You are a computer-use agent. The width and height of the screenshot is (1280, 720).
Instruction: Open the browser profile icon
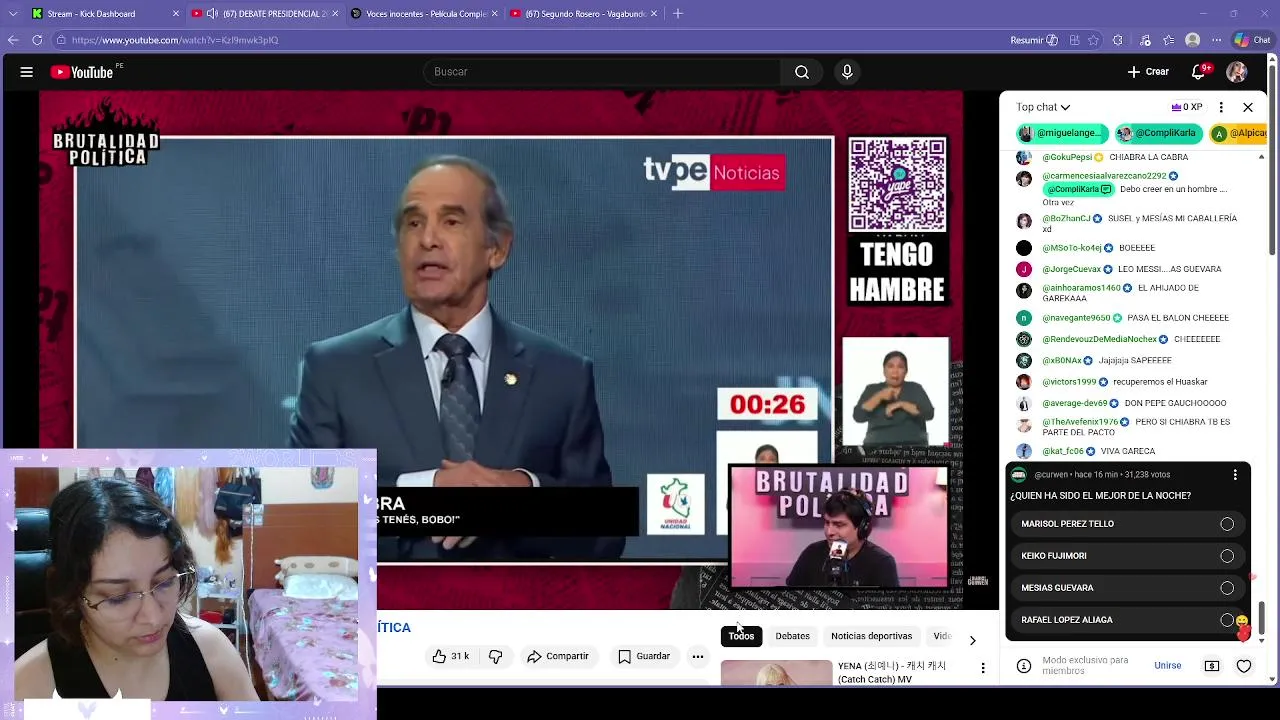pyautogui.click(x=1192, y=40)
